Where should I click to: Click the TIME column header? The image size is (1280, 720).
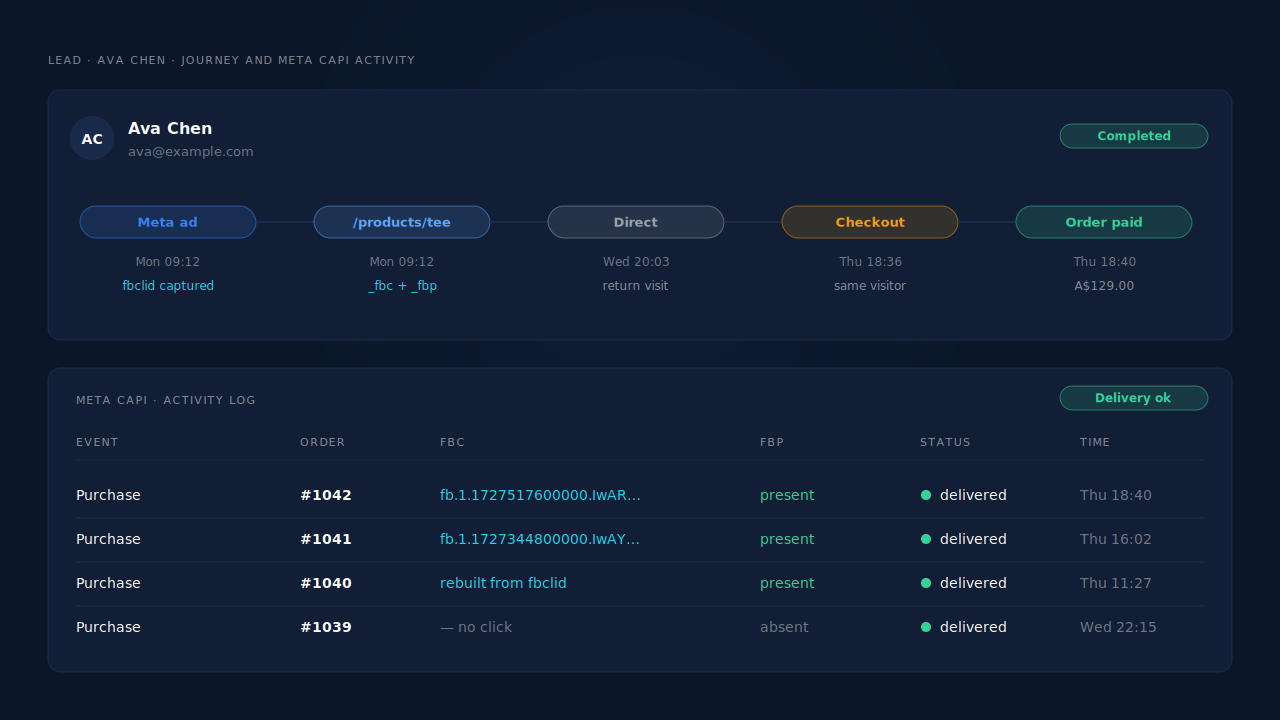click(x=1095, y=442)
